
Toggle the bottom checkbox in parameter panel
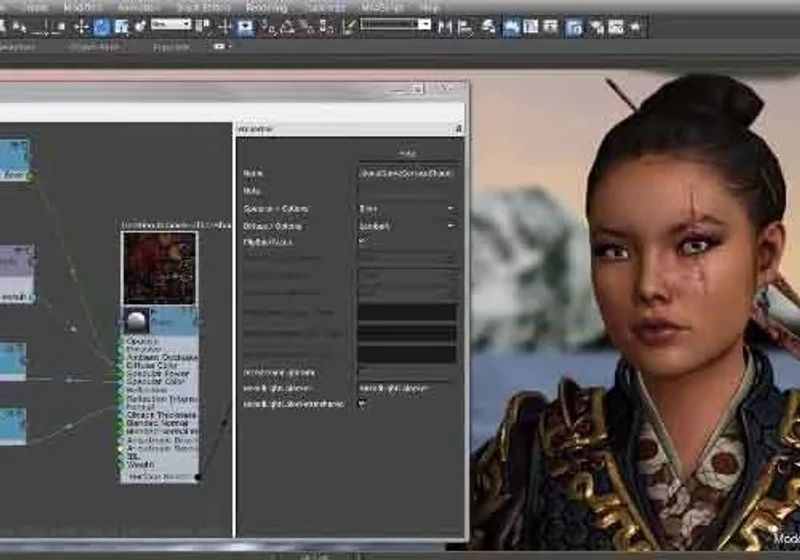pos(362,404)
